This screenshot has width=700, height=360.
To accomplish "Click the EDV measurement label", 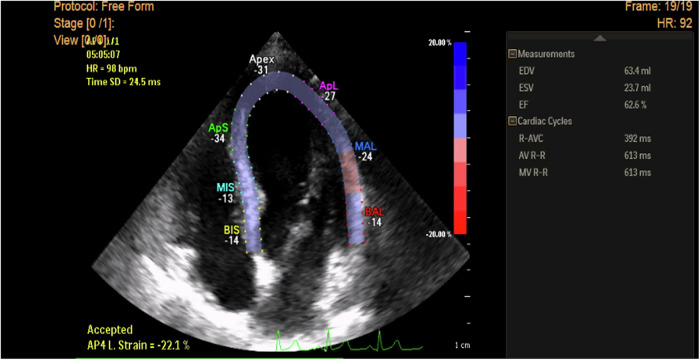I will (526, 71).
